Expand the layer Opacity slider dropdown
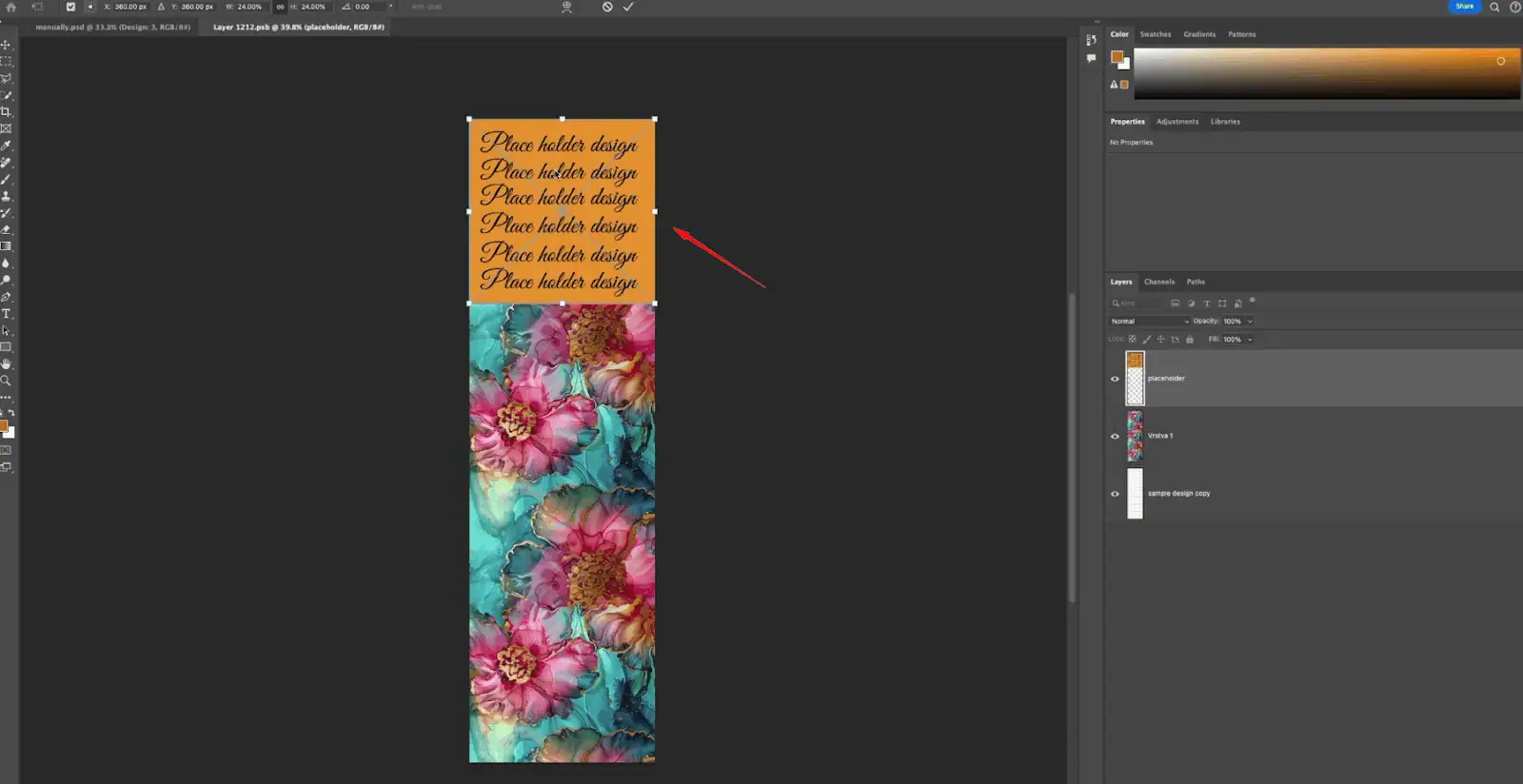Viewport: 1523px width, 784px height. pos(1250,322)
